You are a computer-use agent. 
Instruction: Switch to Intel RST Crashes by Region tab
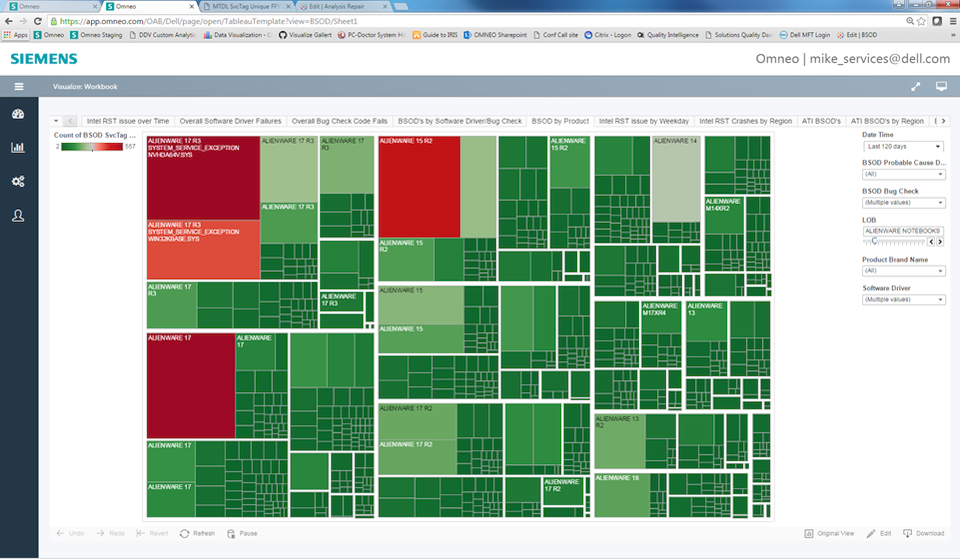745,121
